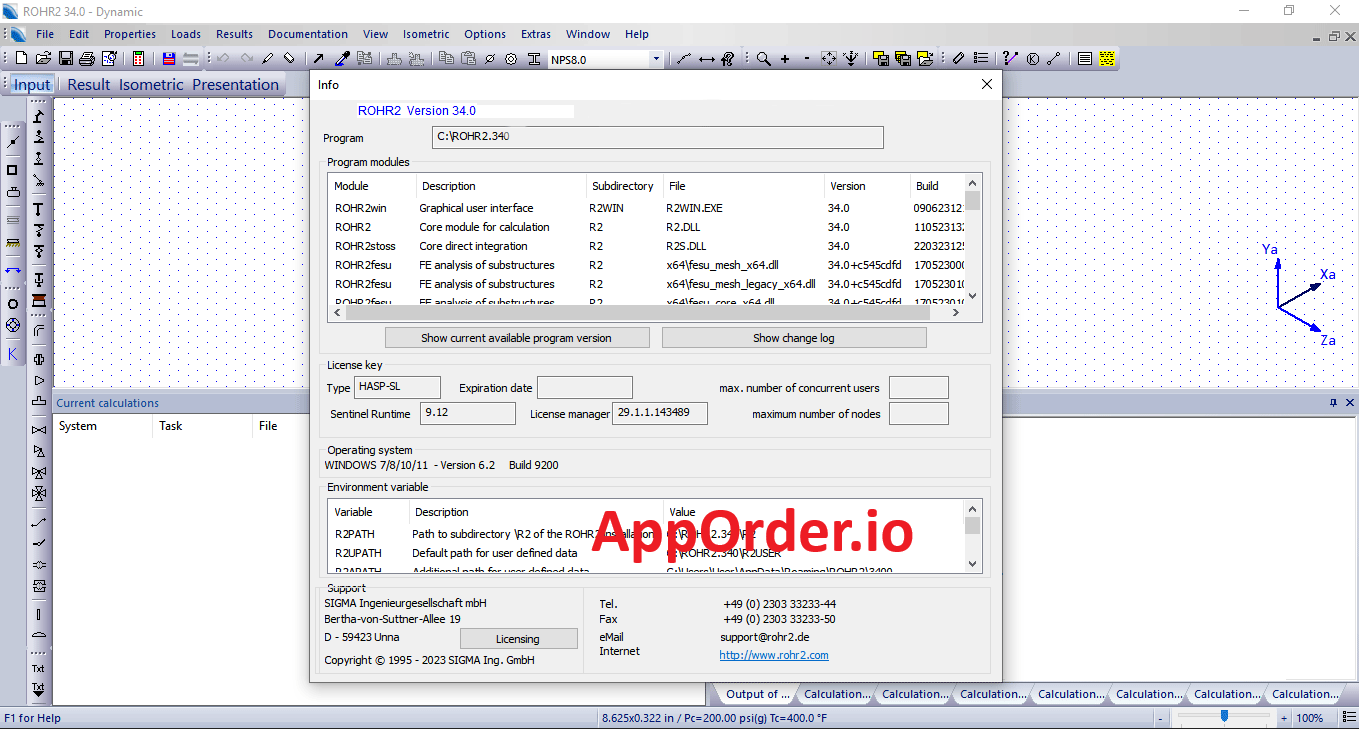Select the eyedropper pick tool

[x=341, y=59]
